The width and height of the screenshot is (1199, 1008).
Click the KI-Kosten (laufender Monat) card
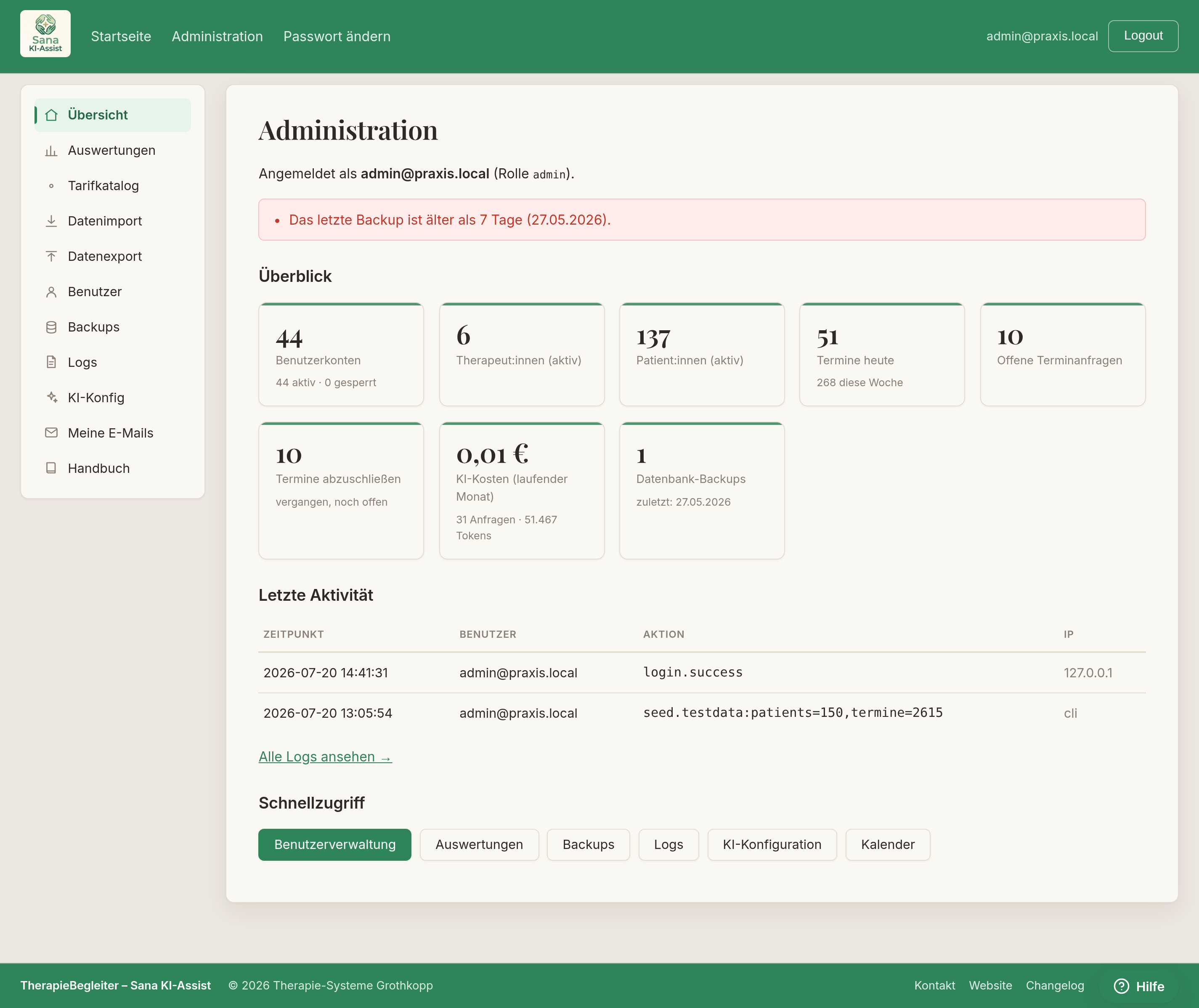coord(522,491)
